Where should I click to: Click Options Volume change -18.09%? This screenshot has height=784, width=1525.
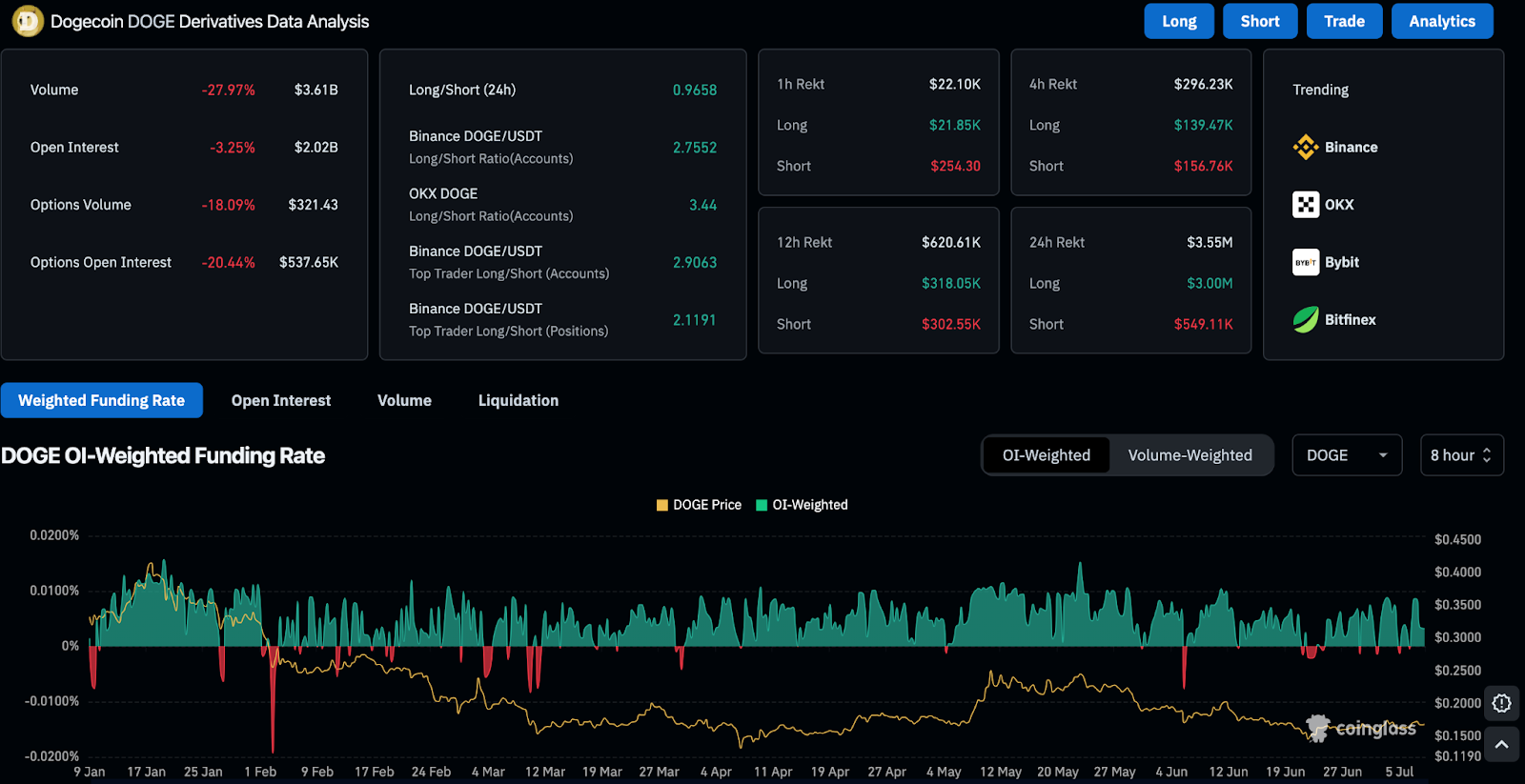[229, 205]
